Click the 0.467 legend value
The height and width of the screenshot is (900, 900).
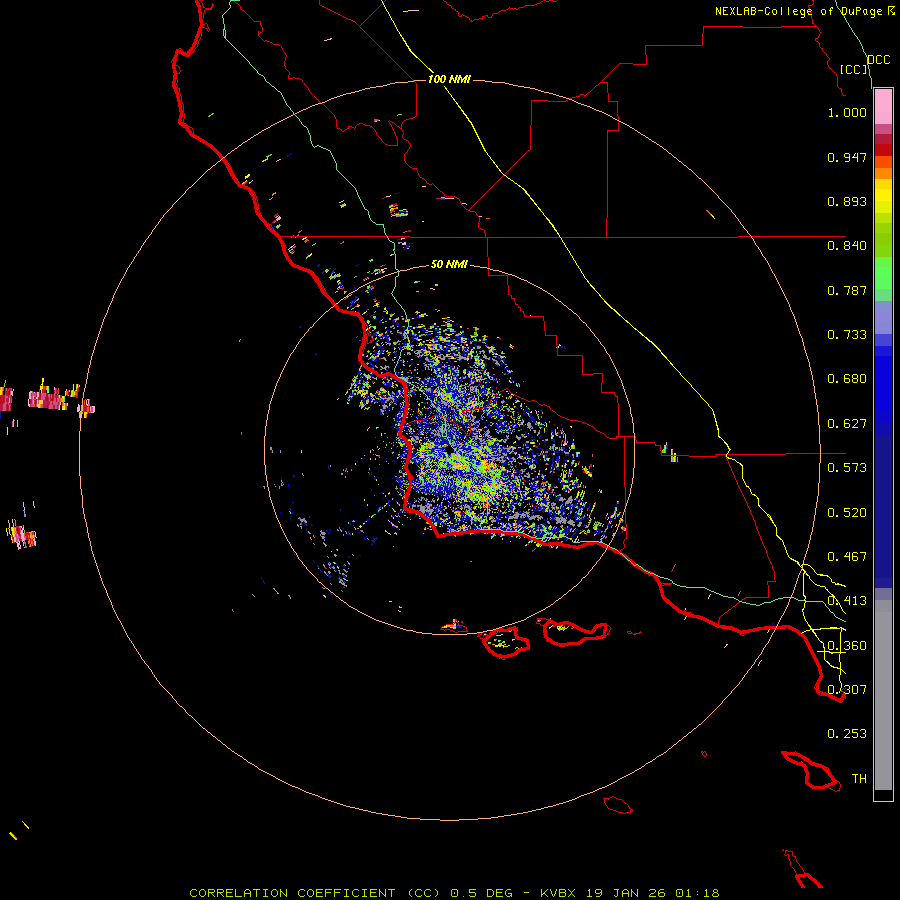pyautogui.click(x=847, y=557)
